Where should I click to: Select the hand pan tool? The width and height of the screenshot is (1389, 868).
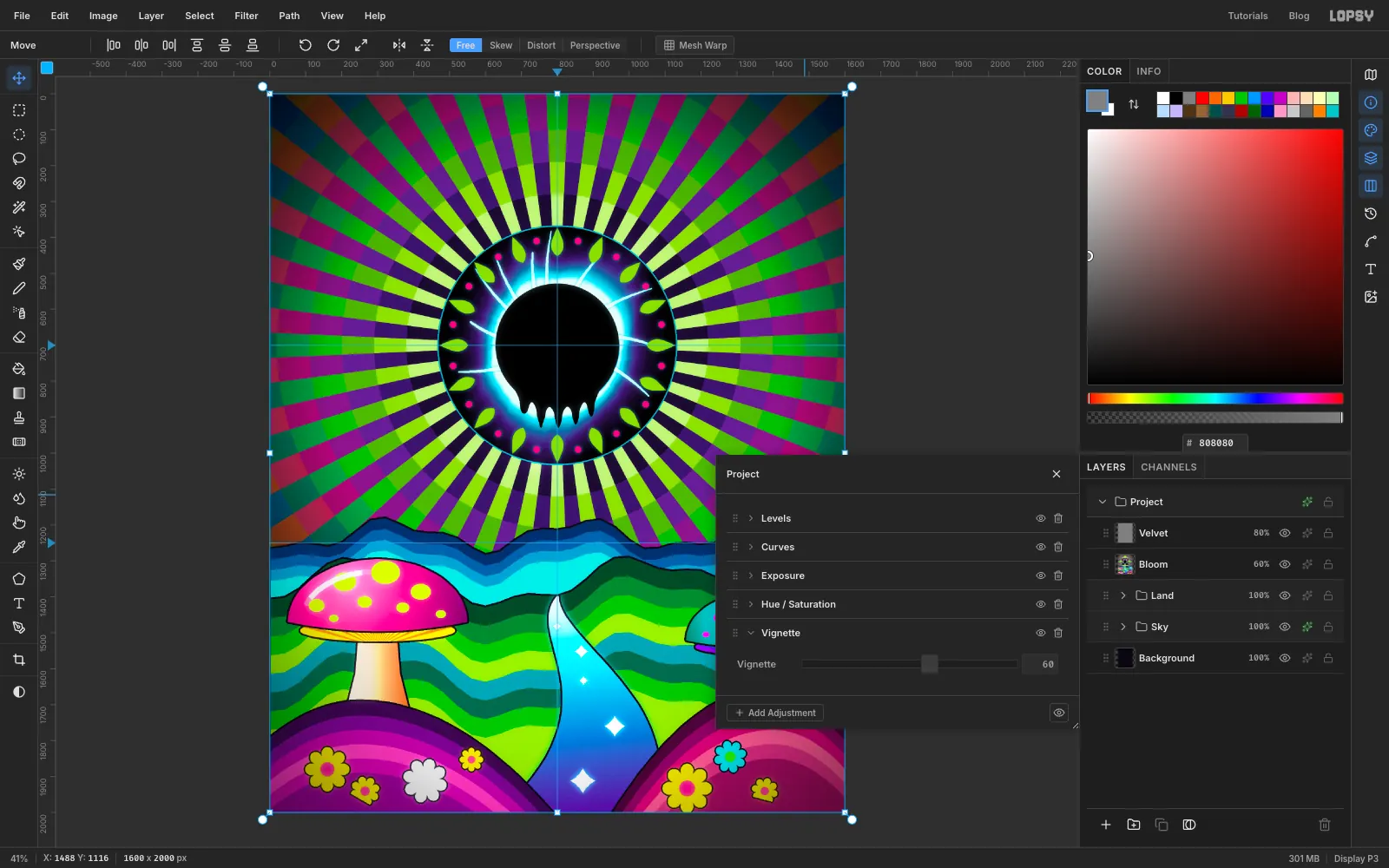pyautogui.click(x=19, y=523)
